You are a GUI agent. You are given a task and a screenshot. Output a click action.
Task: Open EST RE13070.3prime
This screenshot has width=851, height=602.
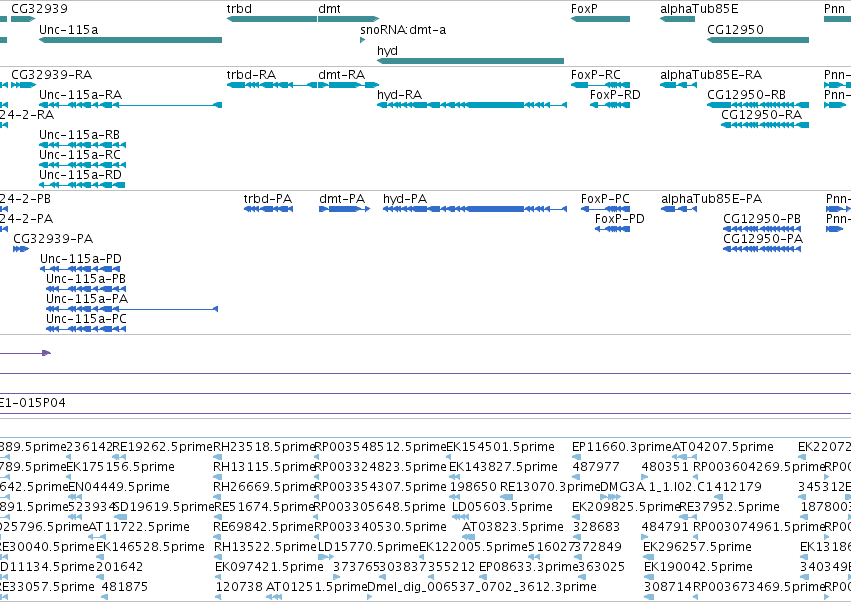(550, 487)
